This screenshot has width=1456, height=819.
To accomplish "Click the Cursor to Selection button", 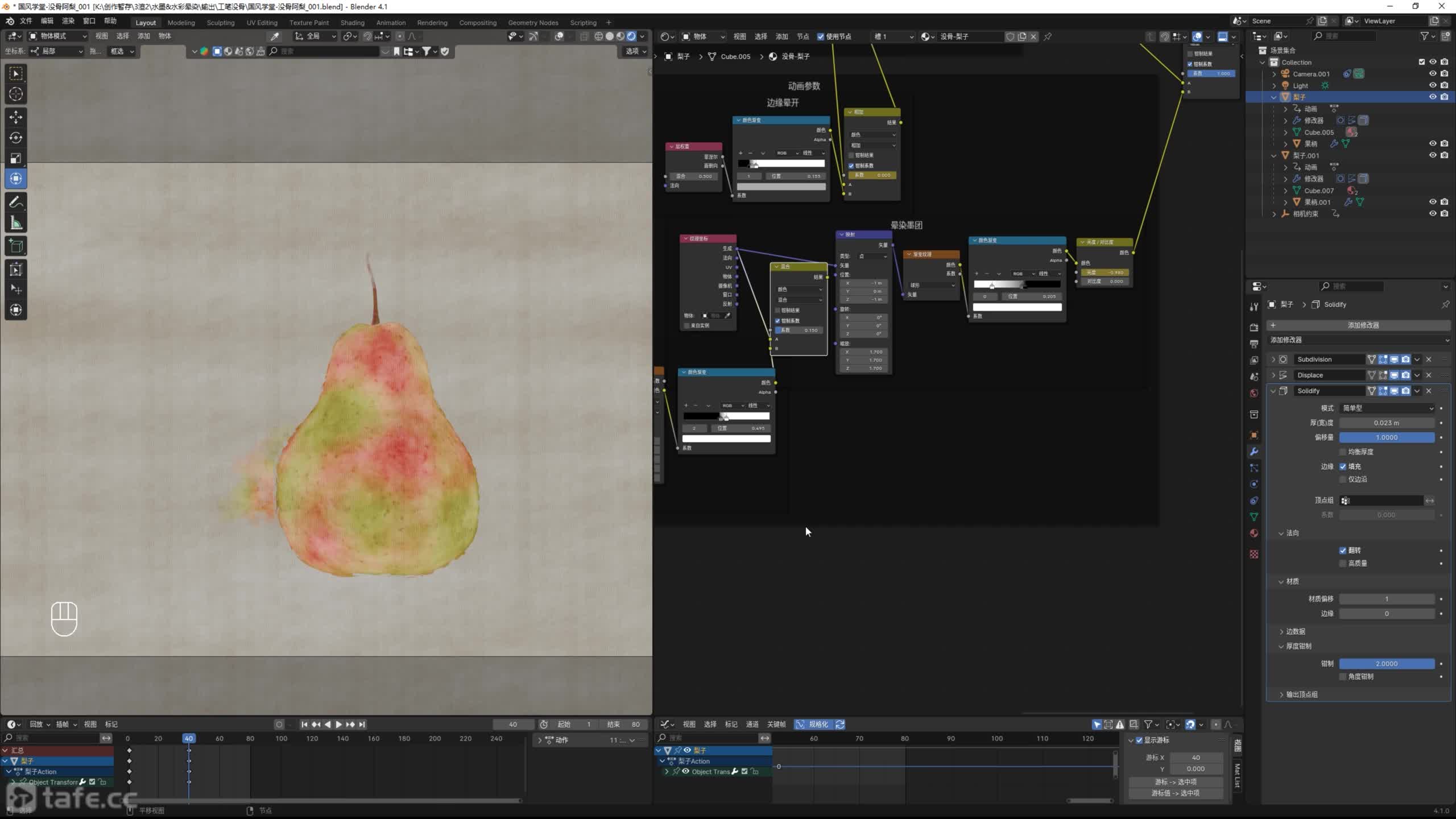I will click(x=1176, y=782).
